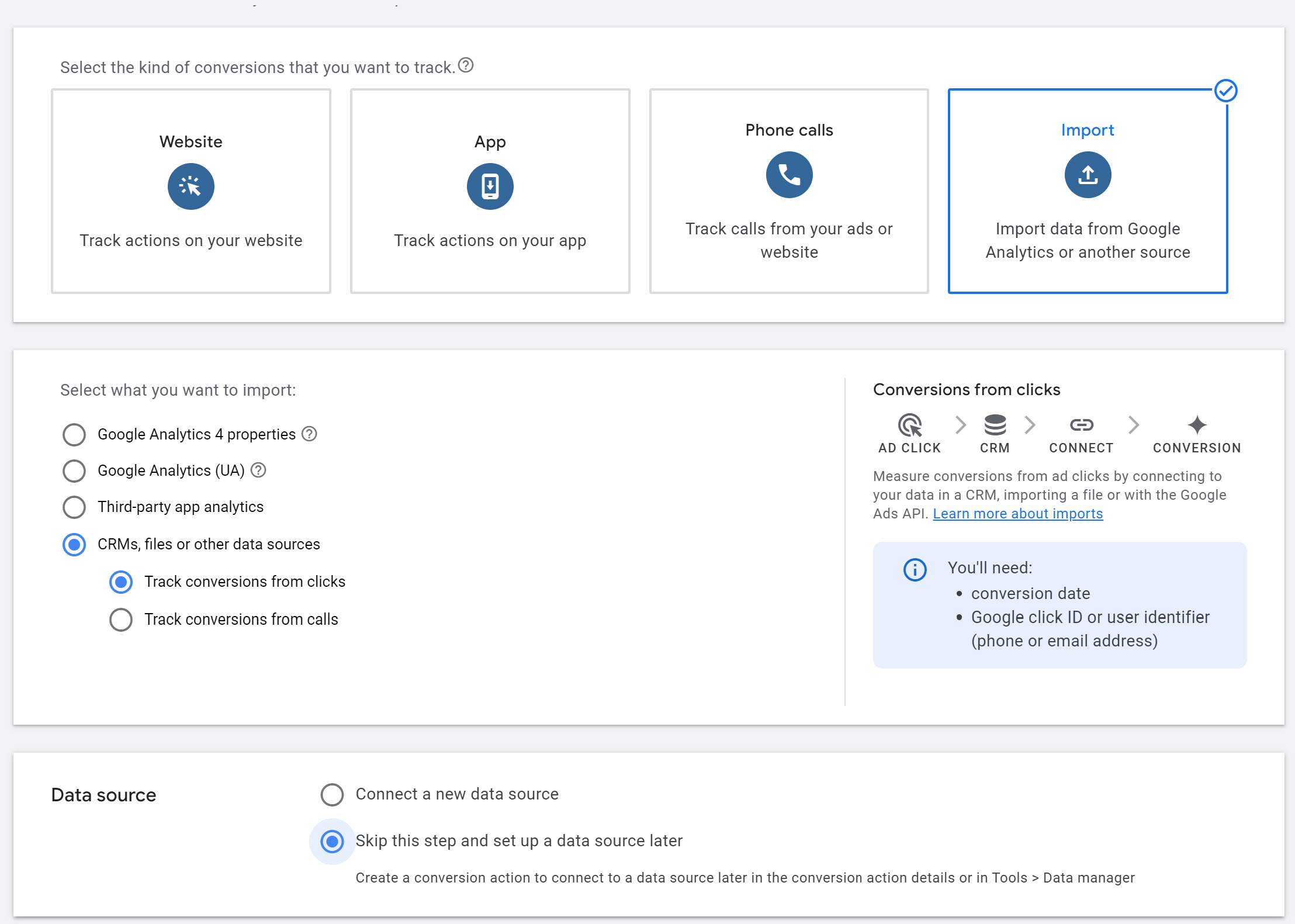Click the 'You'll need:' label
This screenshot has height=924, width=1295.
coord(990,568)
